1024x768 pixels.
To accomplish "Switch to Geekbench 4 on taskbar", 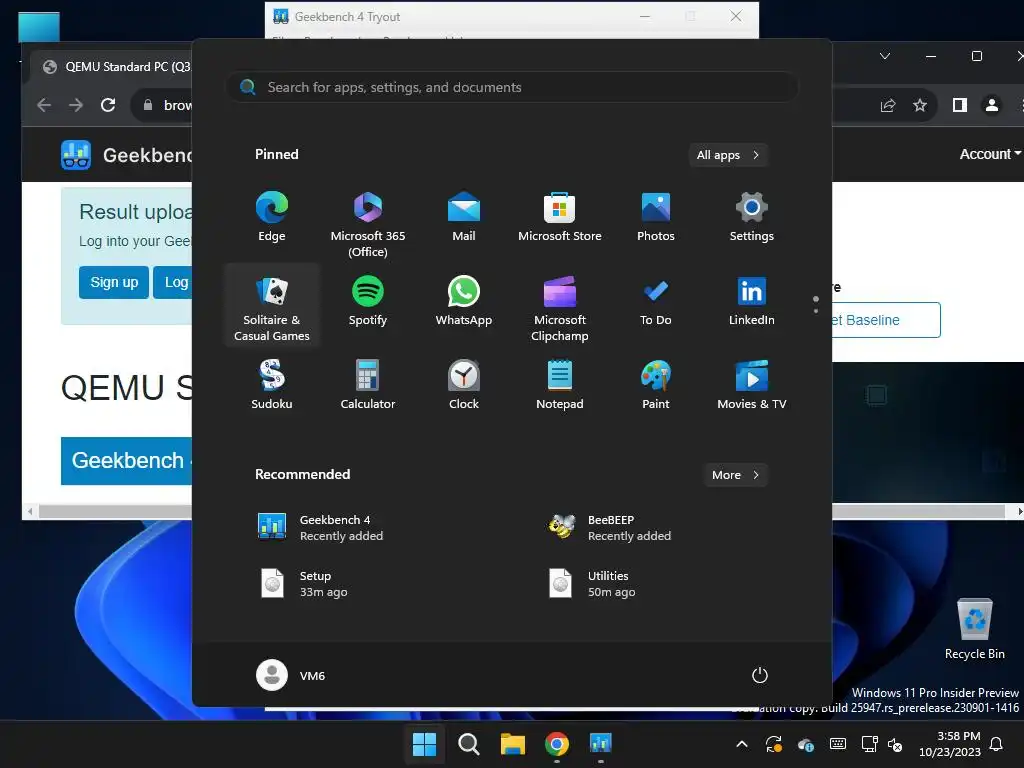I will [600, 743].
